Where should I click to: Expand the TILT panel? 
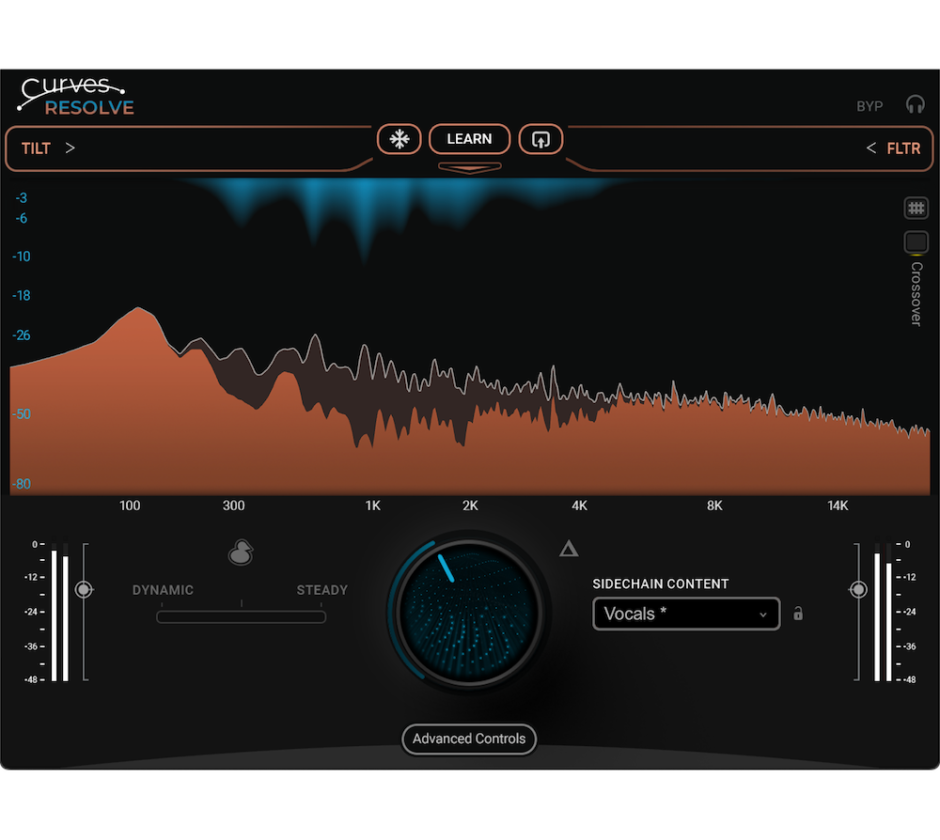click(48, 148)
